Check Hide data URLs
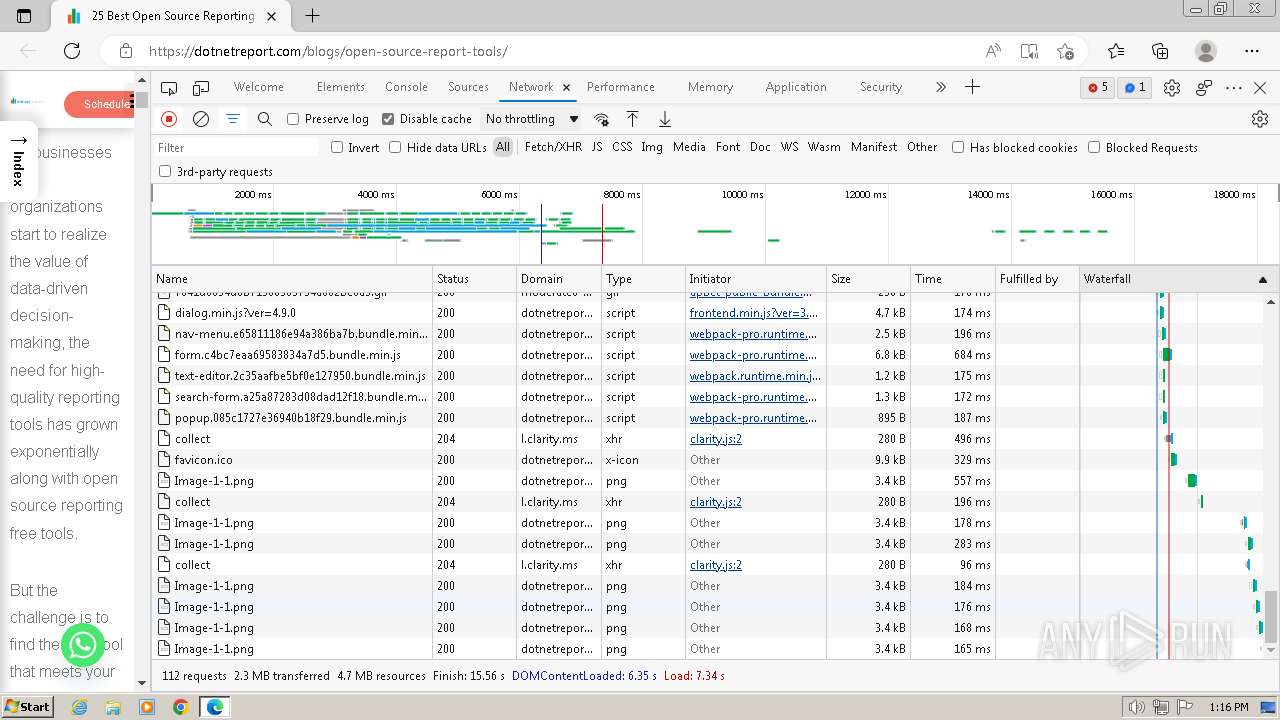 (395, 147)
